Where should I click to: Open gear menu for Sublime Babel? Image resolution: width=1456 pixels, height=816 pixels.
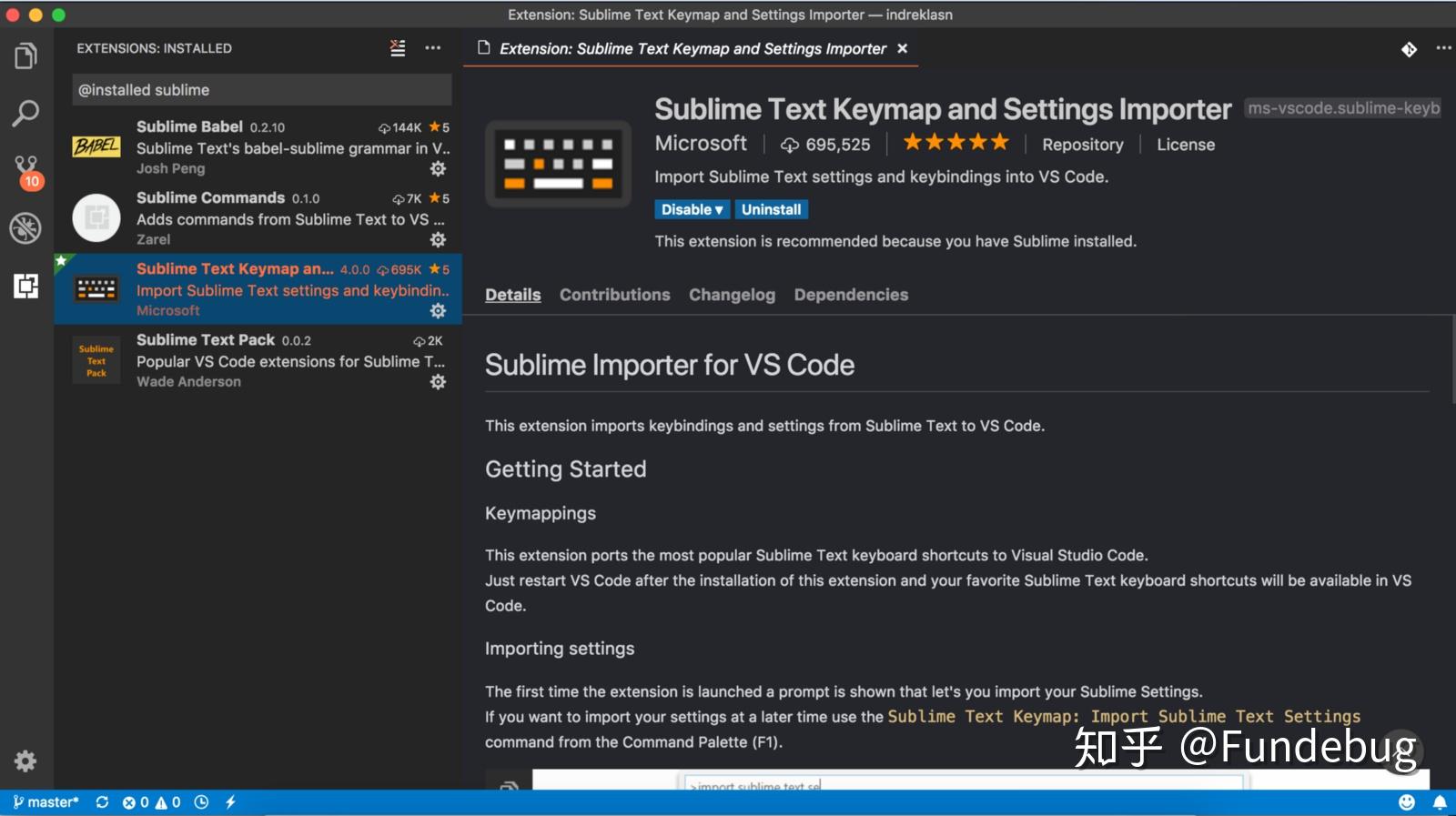(x=438, y=169)
